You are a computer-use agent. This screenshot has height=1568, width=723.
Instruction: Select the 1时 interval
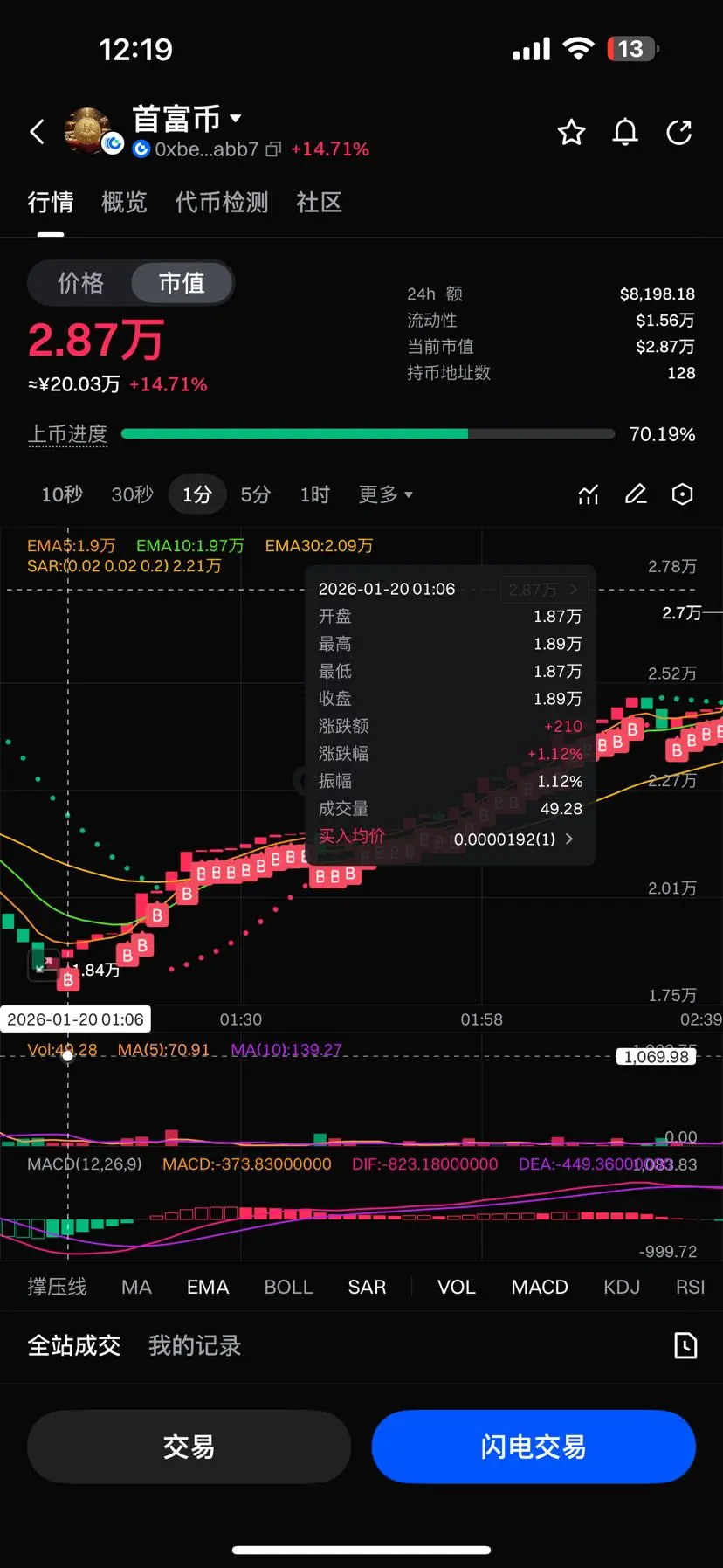[315, 494]
